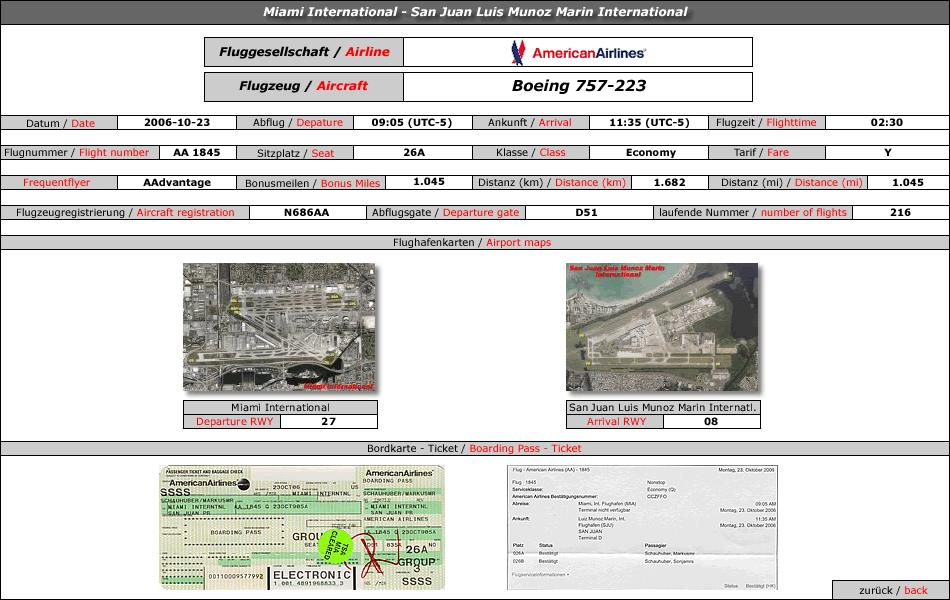
Task: Click the Klasse / Class label
Action: point(531,153)
